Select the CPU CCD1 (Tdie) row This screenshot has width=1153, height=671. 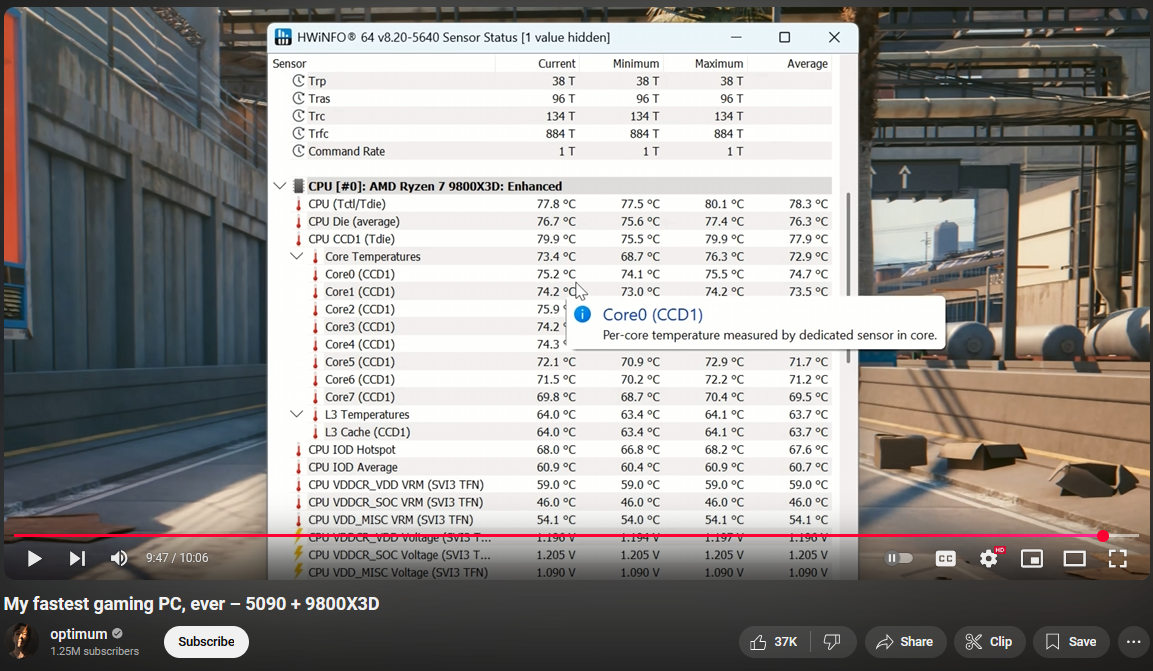551,239
